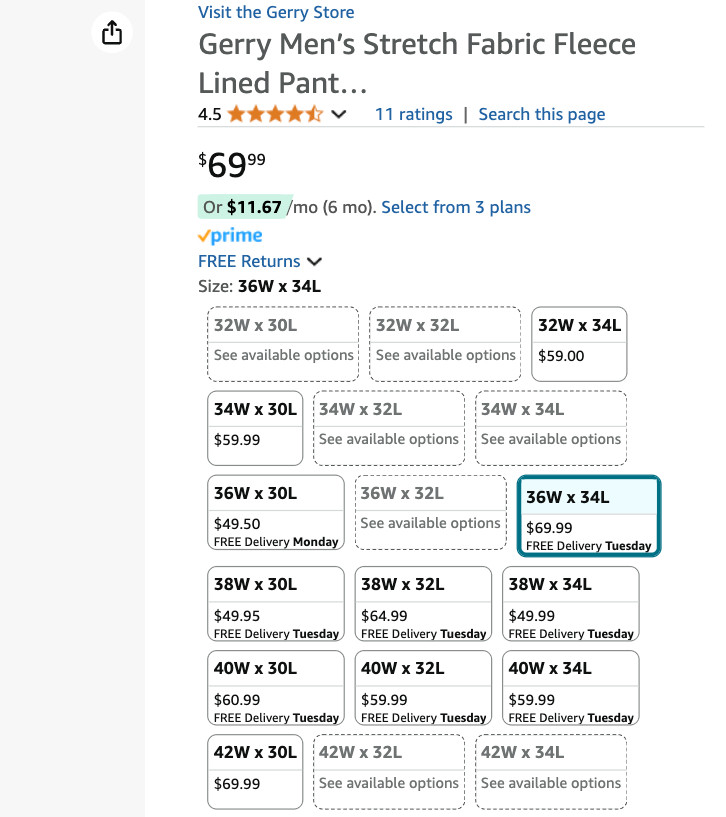Choose the 36W x 30L size option
Screen dimensions: 726x817
click(x=276, y=512)
